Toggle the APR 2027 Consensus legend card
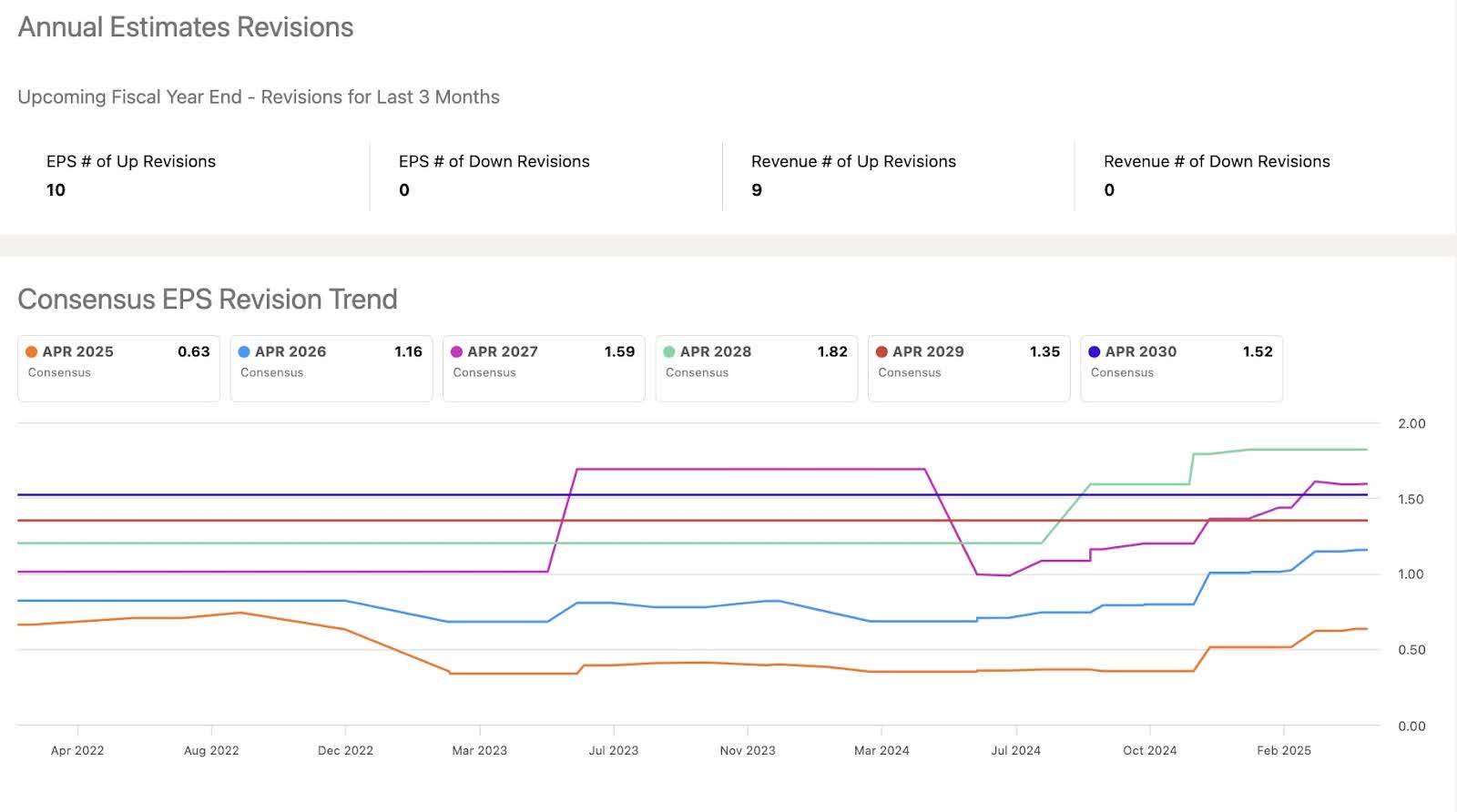The width and height of the screenshot is (1457, 812). click(x=543, y=368)
